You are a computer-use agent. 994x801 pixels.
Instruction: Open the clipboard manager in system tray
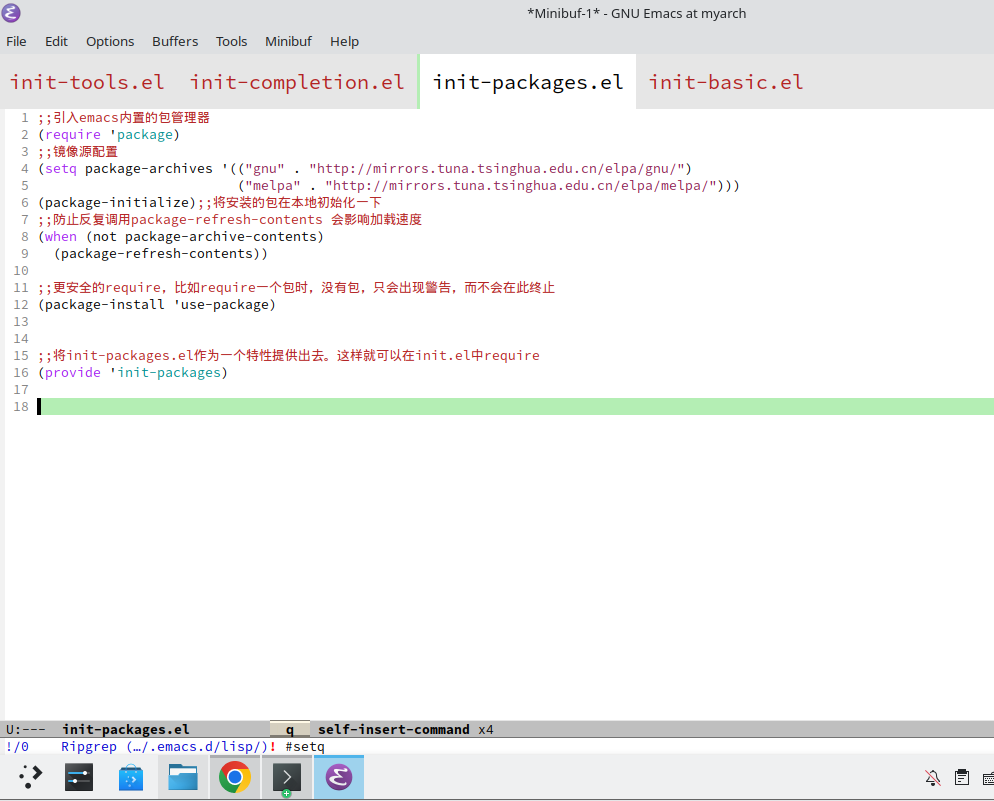961,777
